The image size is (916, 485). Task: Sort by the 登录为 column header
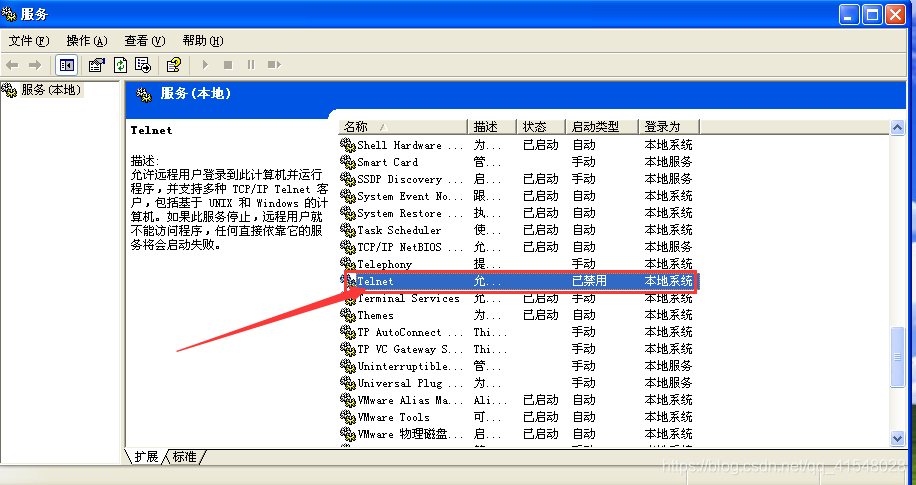pyautogui.click(x=669, y=127)
